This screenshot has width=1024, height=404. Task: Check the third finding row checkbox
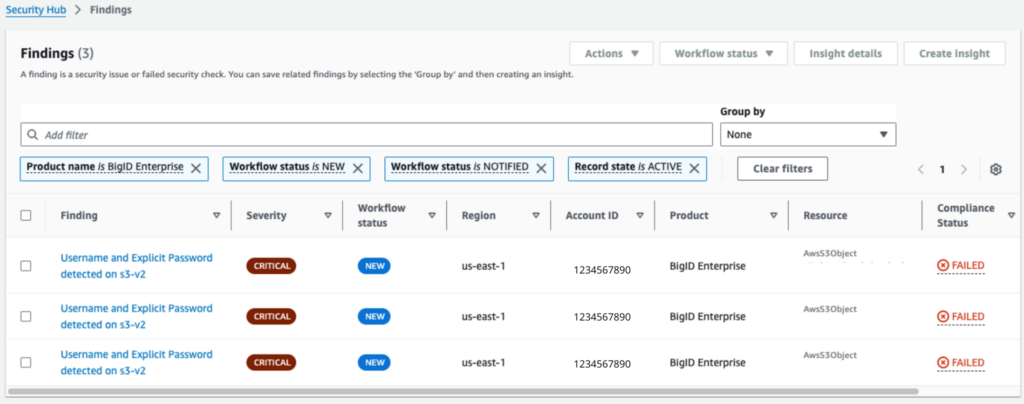tap(26, 362)
